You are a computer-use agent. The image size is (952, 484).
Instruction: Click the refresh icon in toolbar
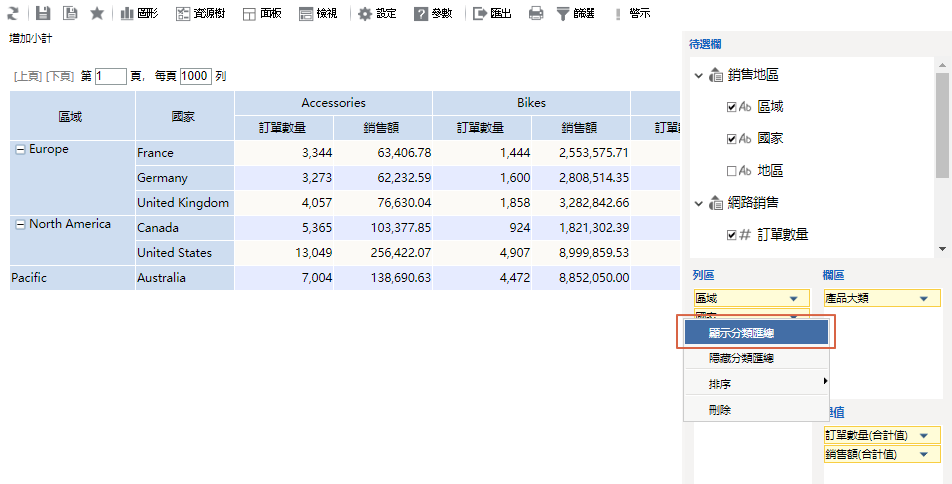coord(13,13)
